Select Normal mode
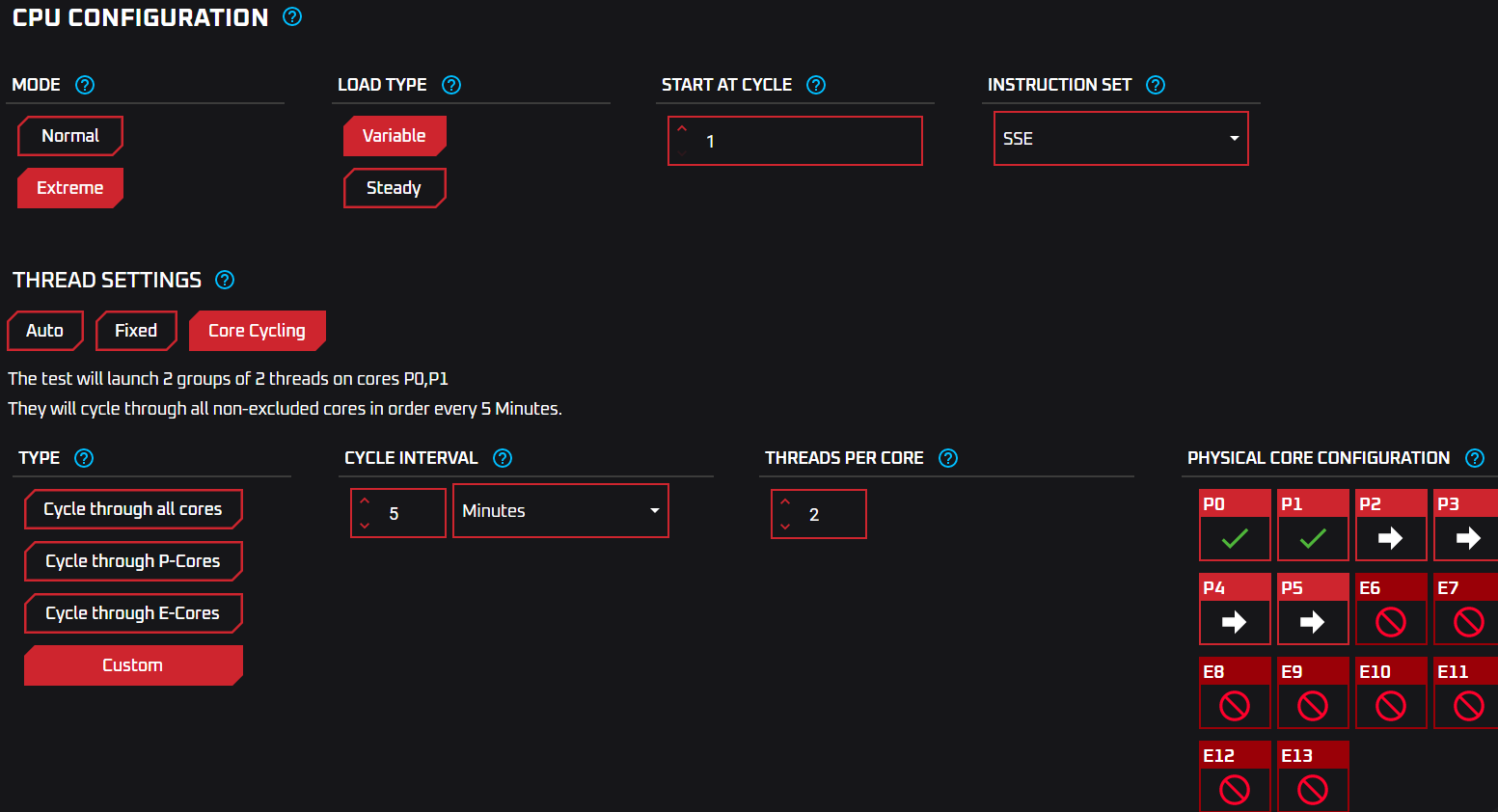This screenshot has width=1498, height=812. click(x=70, y=136)
